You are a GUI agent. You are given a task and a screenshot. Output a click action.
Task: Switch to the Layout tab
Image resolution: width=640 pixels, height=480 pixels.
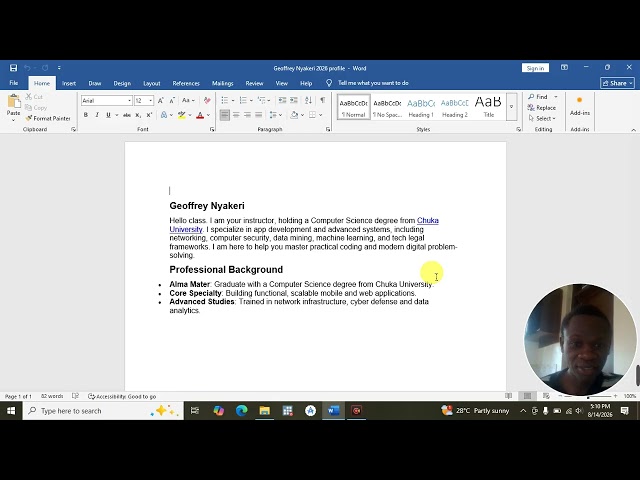pyautogui.click(x=151, y=83)
